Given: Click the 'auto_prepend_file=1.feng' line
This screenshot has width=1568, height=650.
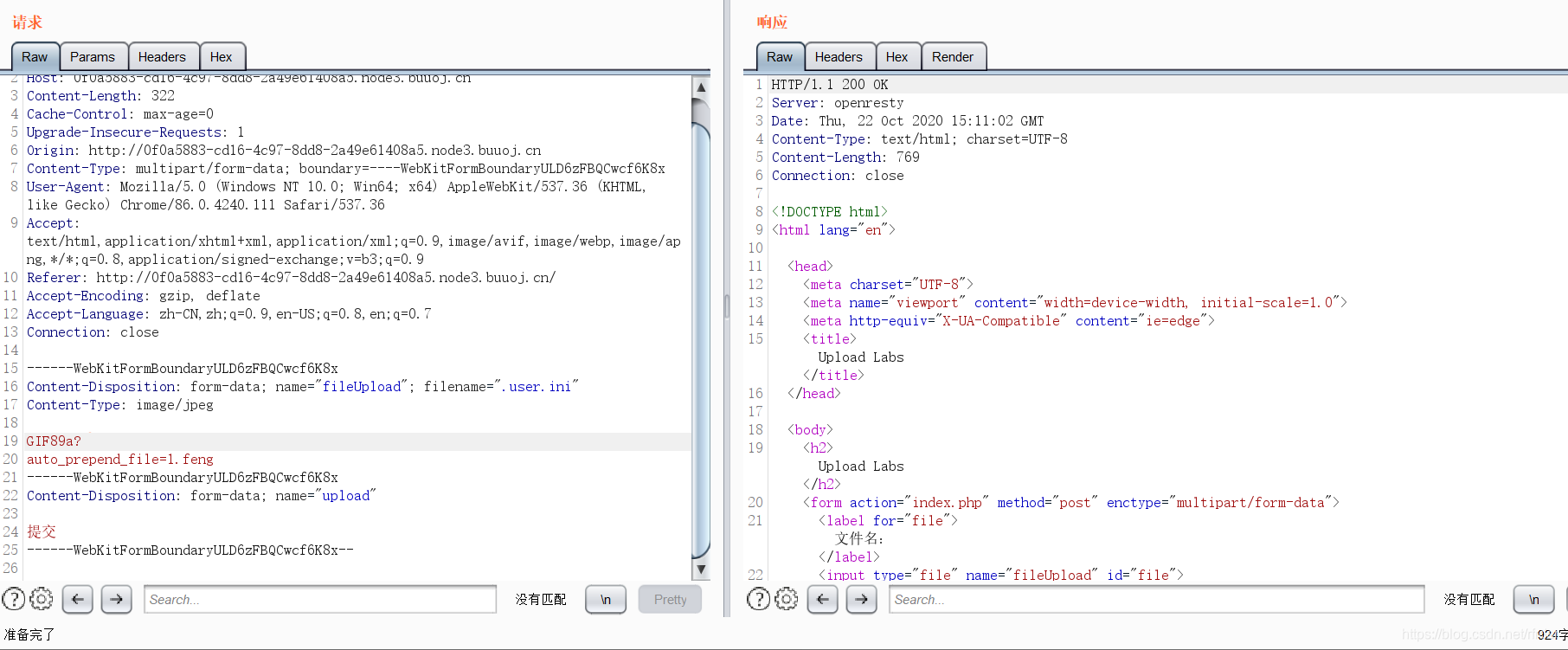Looking at the screenshot, I should (x=120, y=460).
